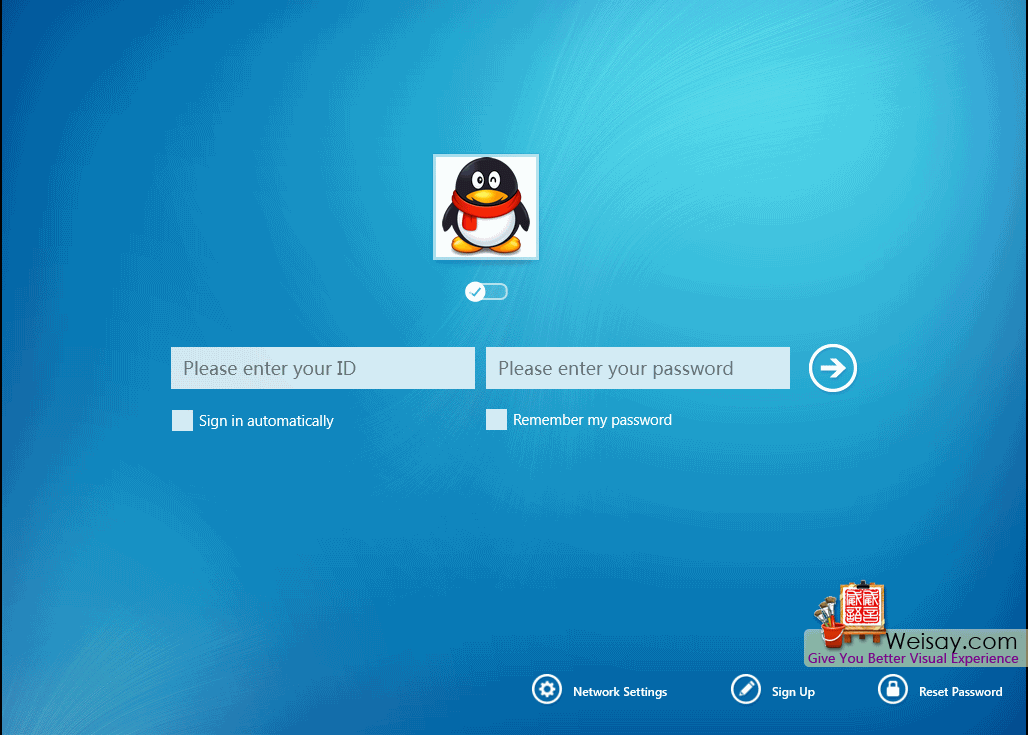Viewport: 1028px width, 735px height.
Task: Enable Sign in automatically
Action: (182, 420)
